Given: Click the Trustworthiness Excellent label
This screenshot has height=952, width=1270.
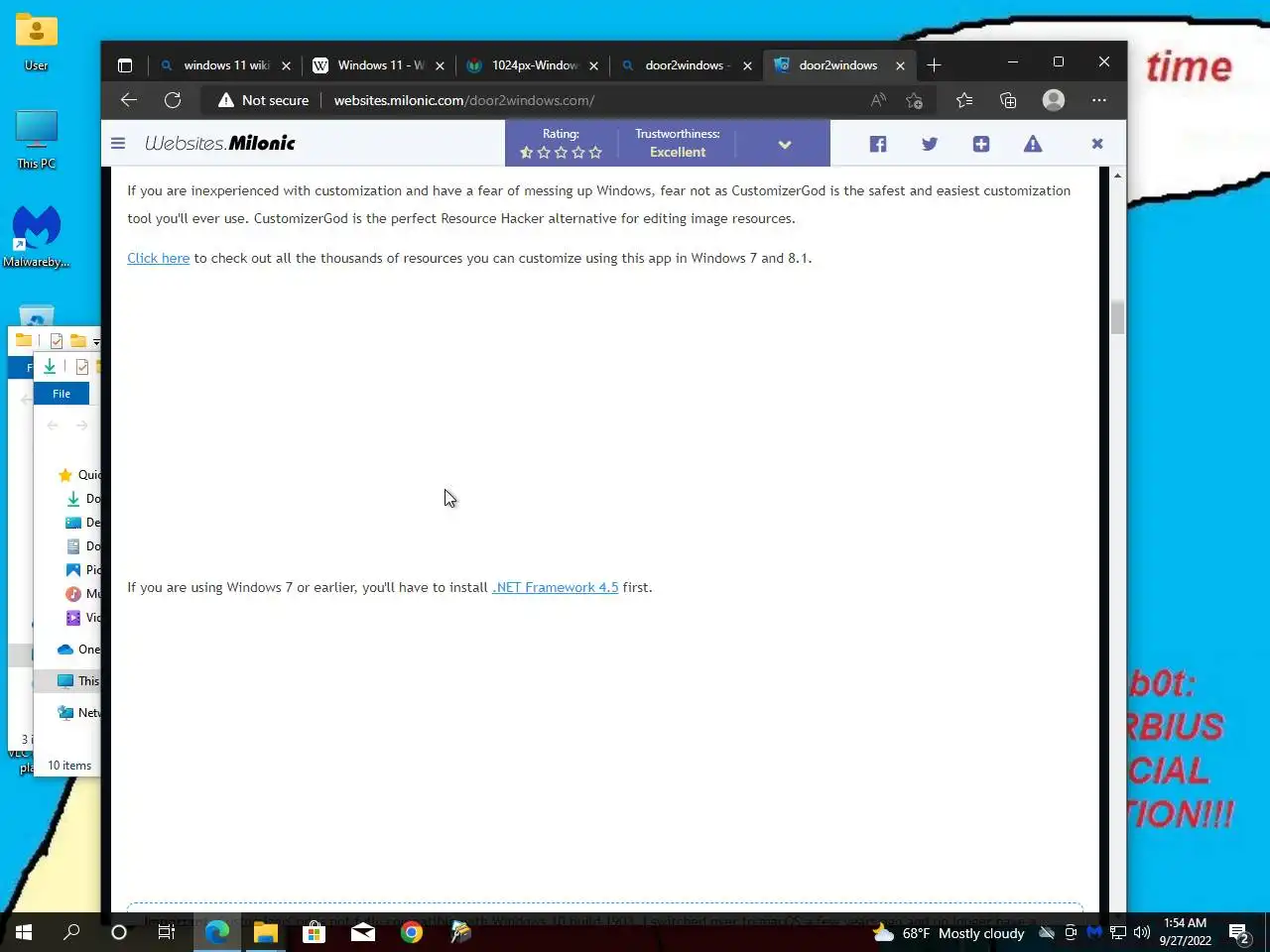Looking at the screenshot, I should pyautogui.click(x=678, y=144).
